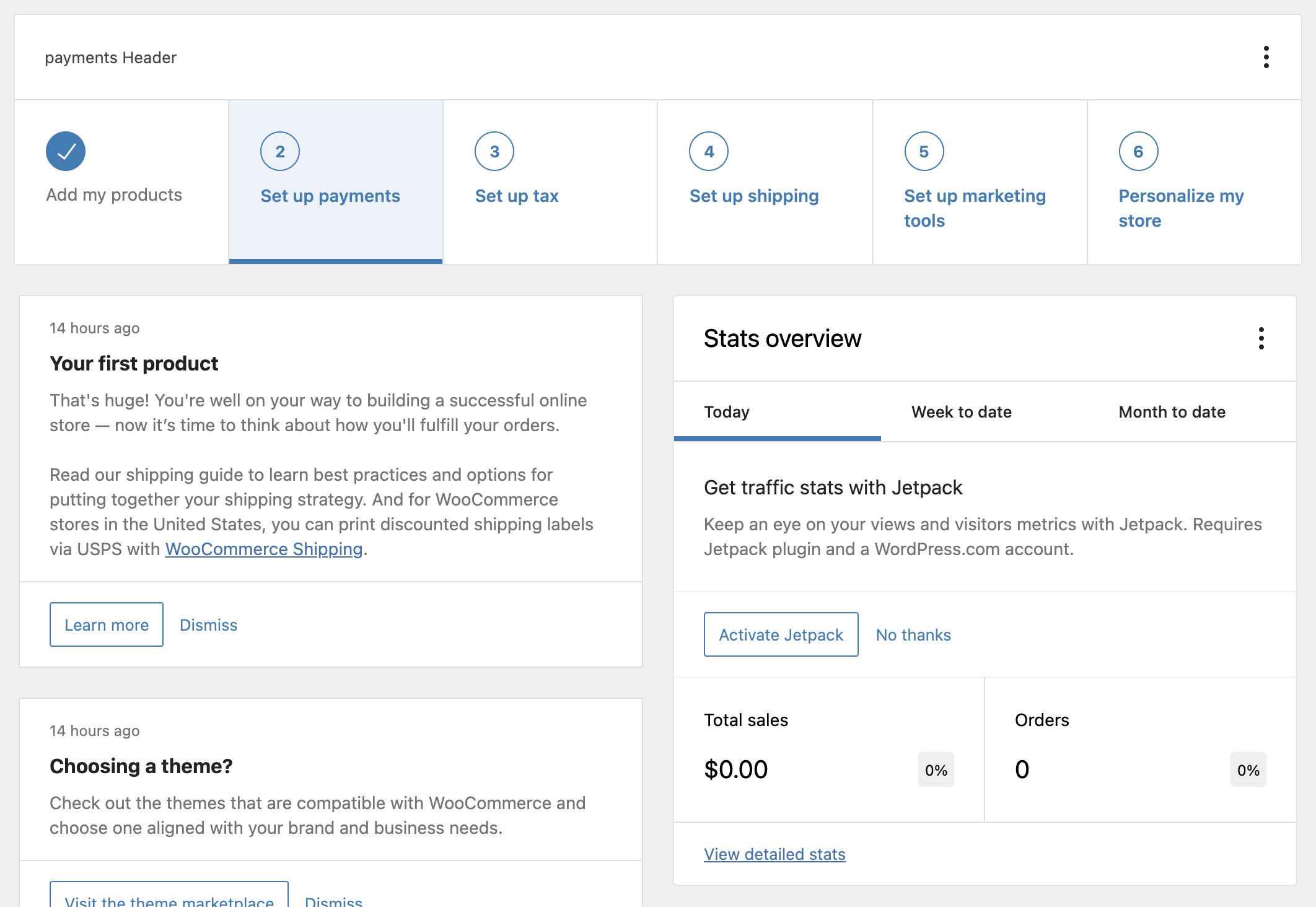Click the completed checkmark step icon
1316x907 pixels.
(66, 151)
